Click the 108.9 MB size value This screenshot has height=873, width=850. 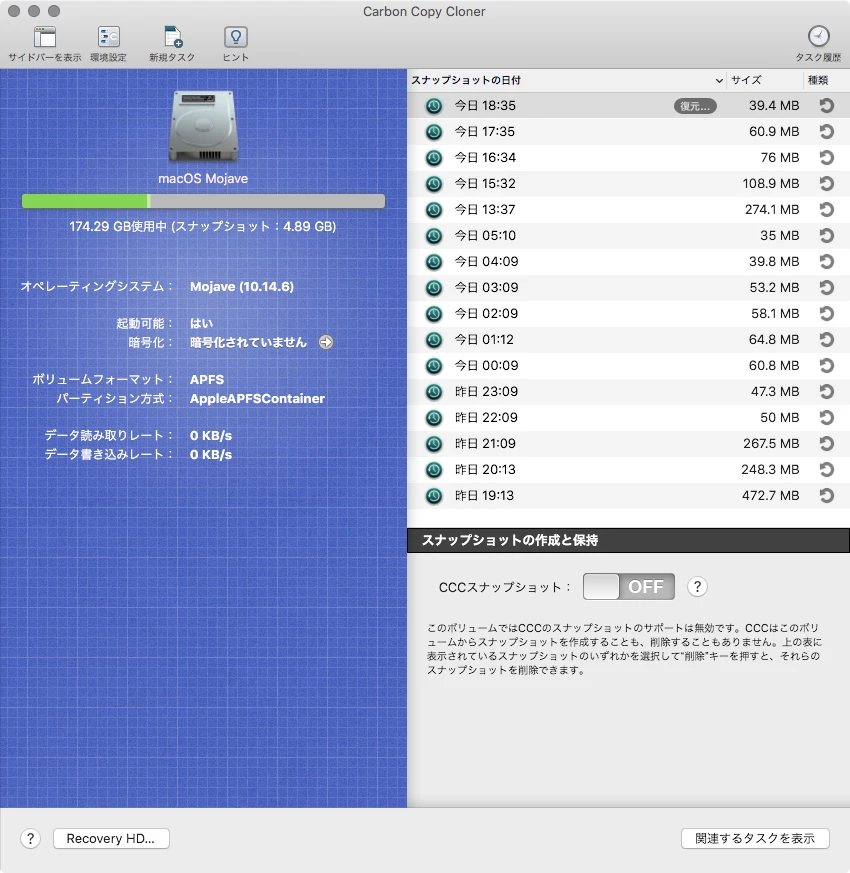770,184
